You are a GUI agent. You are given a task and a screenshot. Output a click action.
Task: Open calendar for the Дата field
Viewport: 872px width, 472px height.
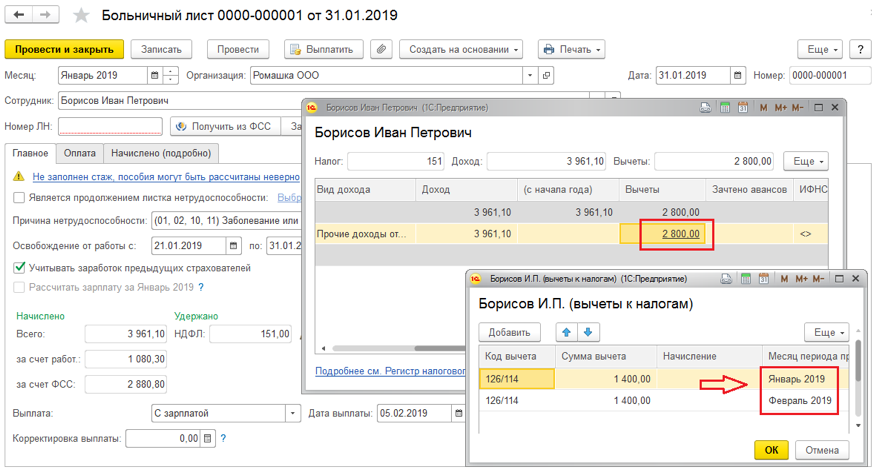(x=737, y=76)
